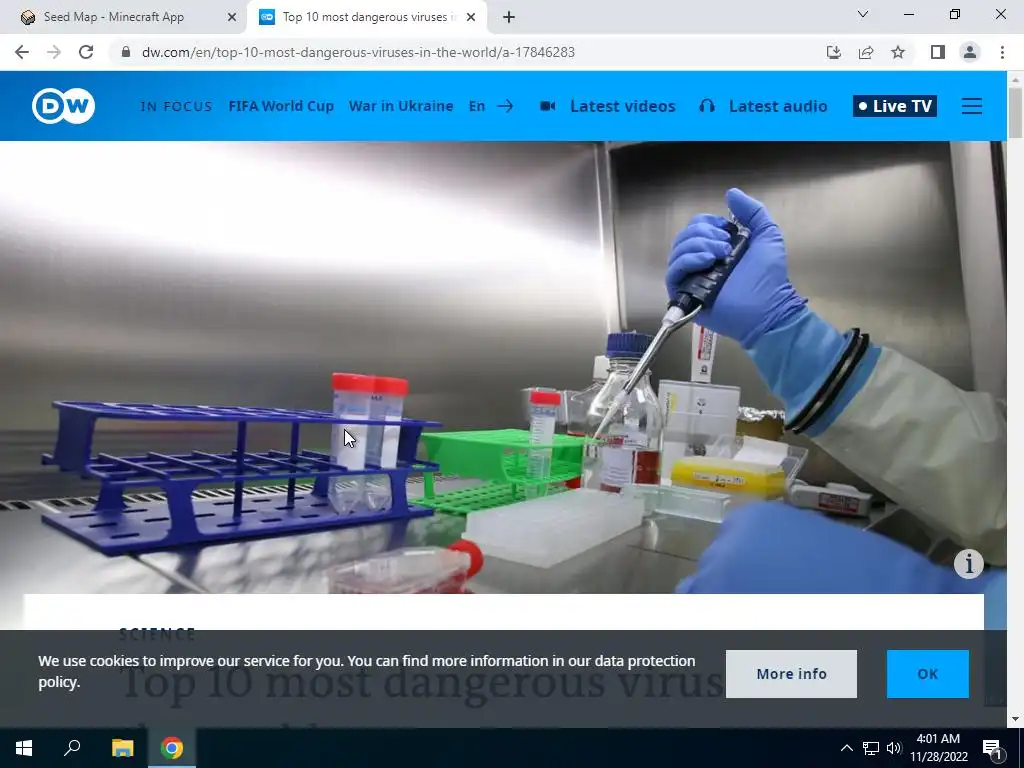1024x768 pixels.
Task: Click the laboratory hero image
Action: (503, 367)
